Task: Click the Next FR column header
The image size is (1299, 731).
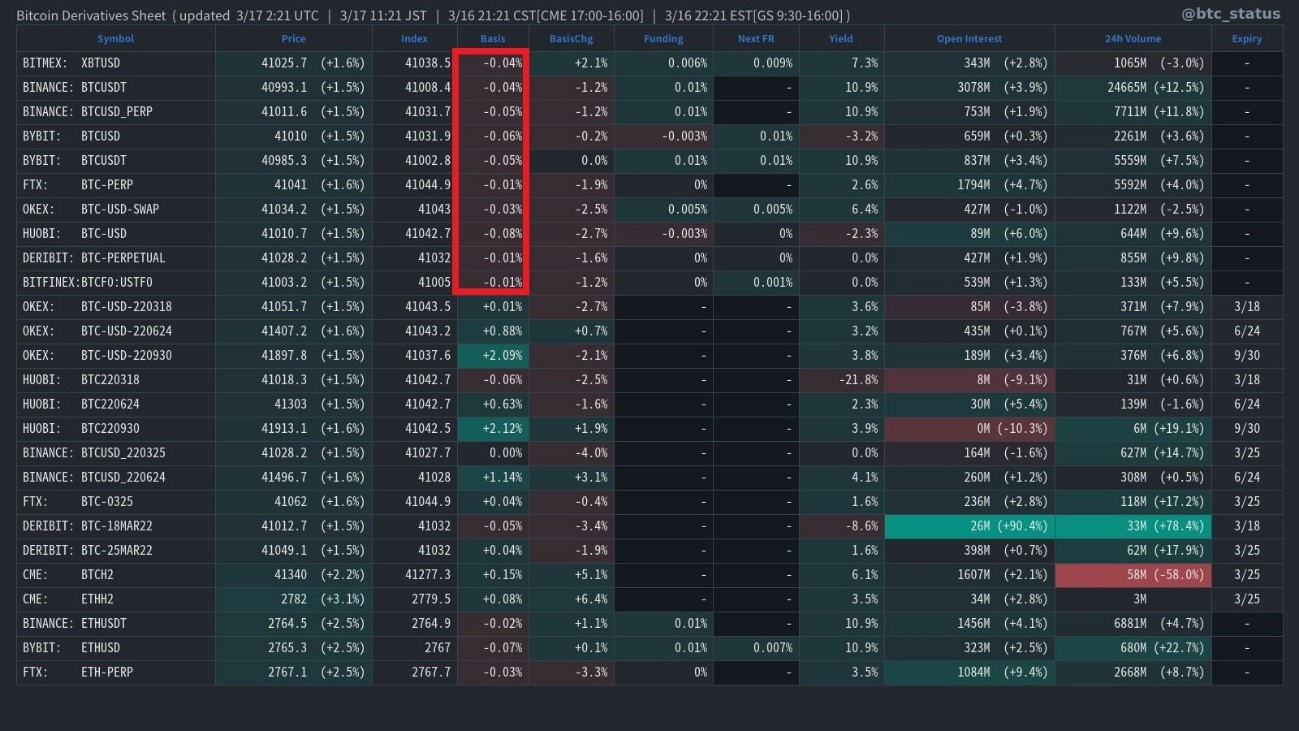Action: coord(756,39)
